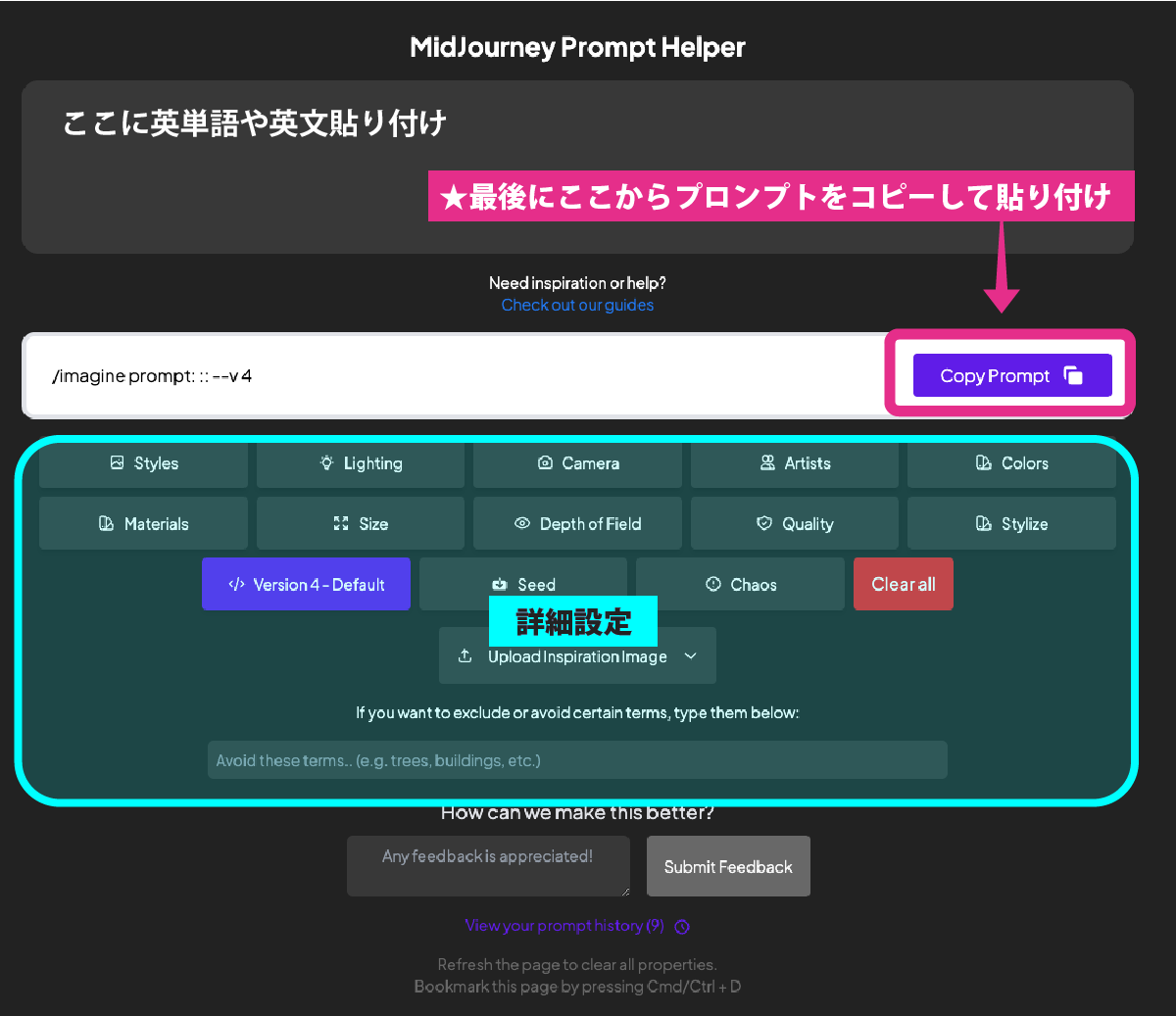Click the swatch icon on the Stylize button
The width and height of the screenshot is (1176, 1016).
[984, 523]
